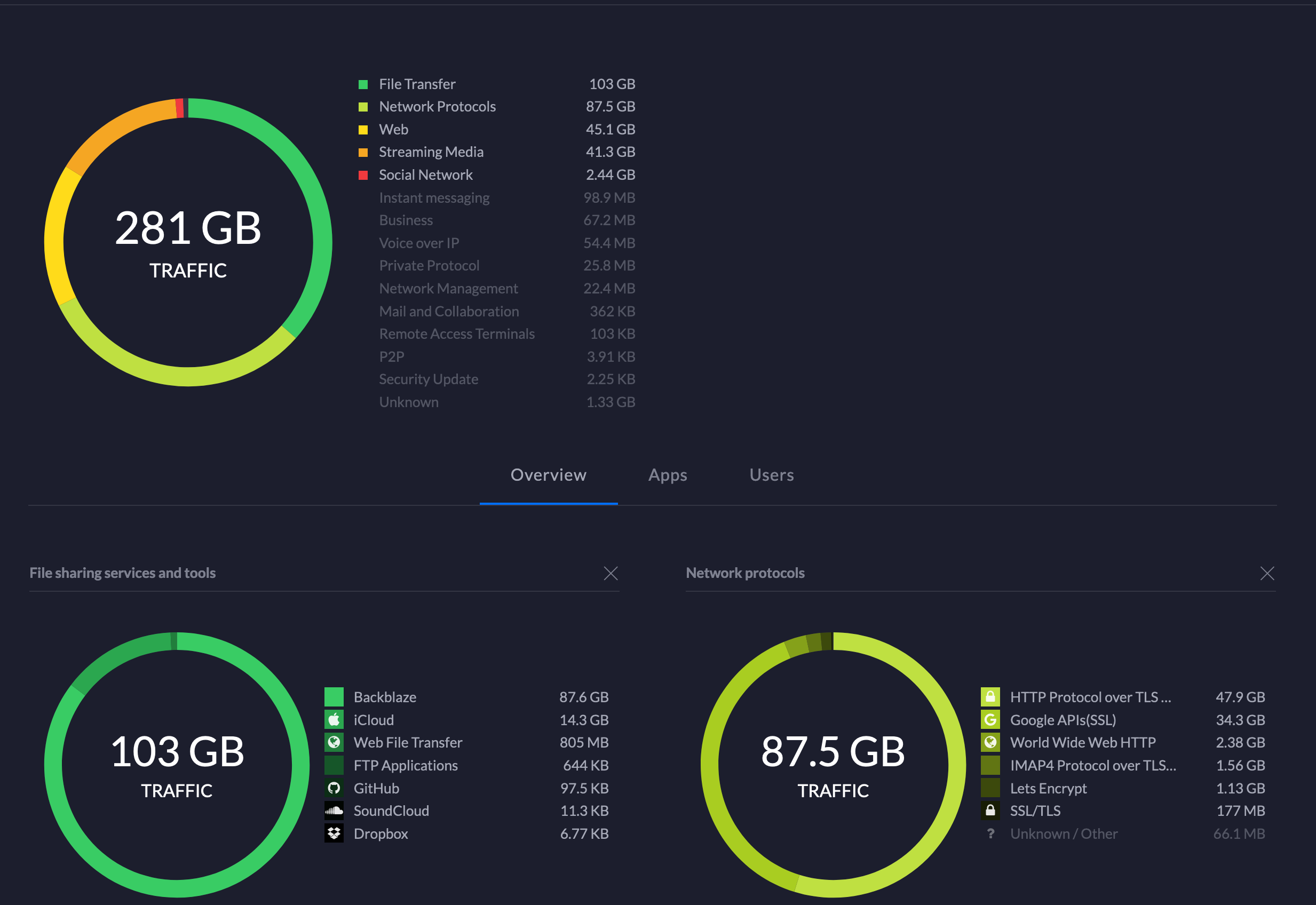Switch to the Apps tab
This screenshot has width=1316, height=905.
[668, 475]
